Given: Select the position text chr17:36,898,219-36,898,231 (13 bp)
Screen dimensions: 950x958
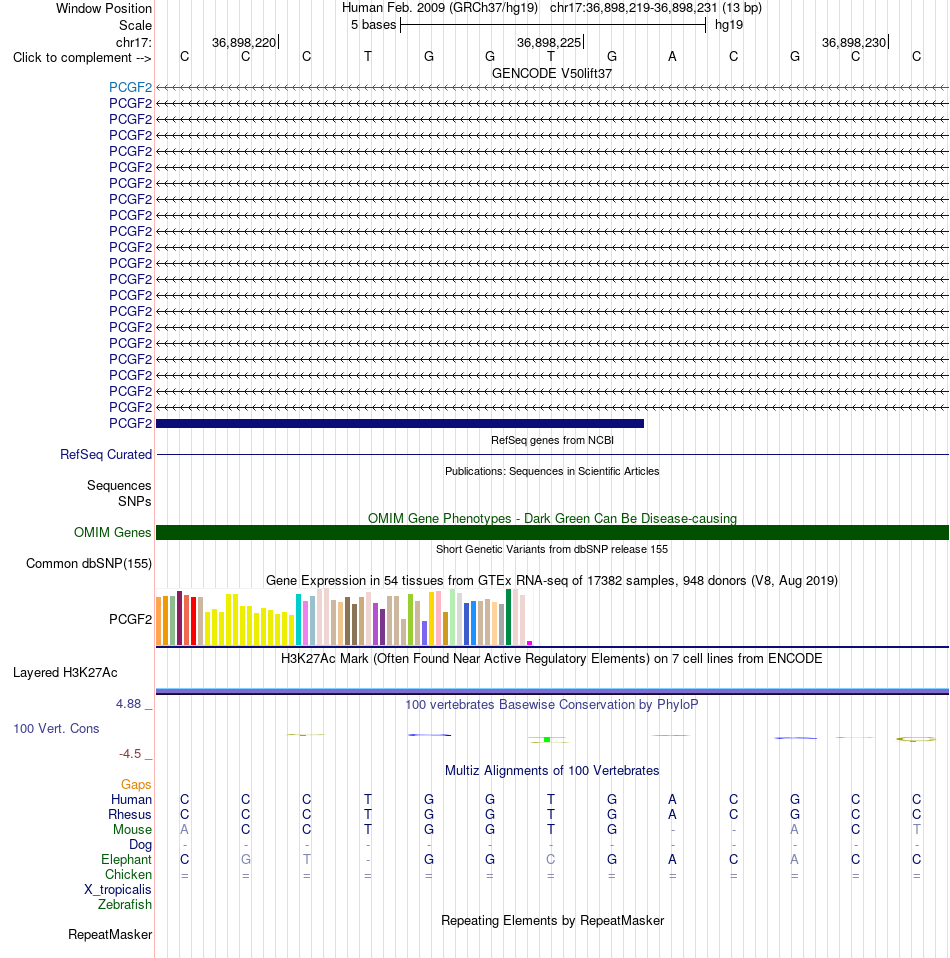Looking at the screenshot, I should pyautogui.click(x=656, y=8).
